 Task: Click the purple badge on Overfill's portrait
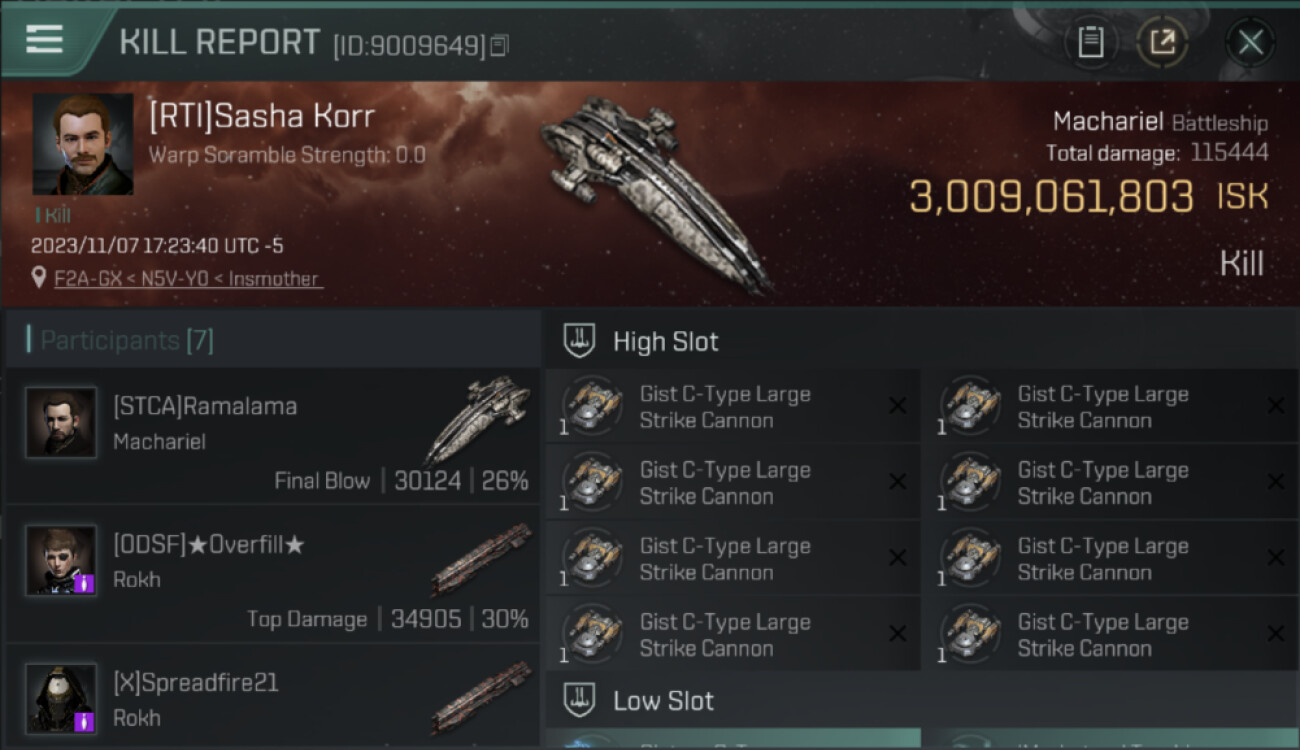(84, 582)
